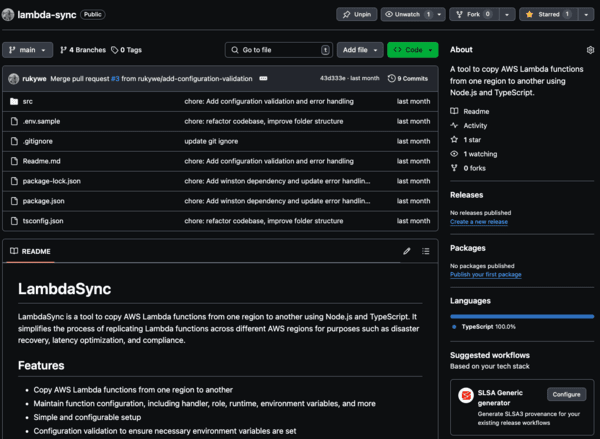Open the .env.sample file name
This screenshot has width=600, height=439.
(x=41, y=121)
